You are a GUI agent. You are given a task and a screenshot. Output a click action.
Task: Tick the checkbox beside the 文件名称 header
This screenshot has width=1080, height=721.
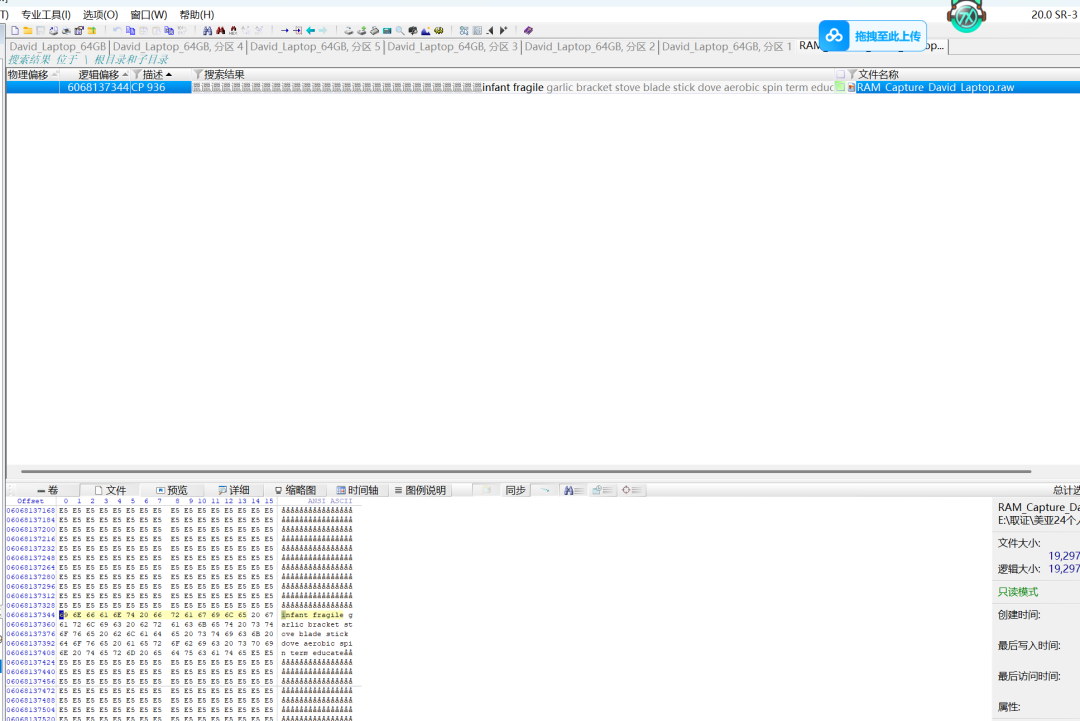pos(840,74)
